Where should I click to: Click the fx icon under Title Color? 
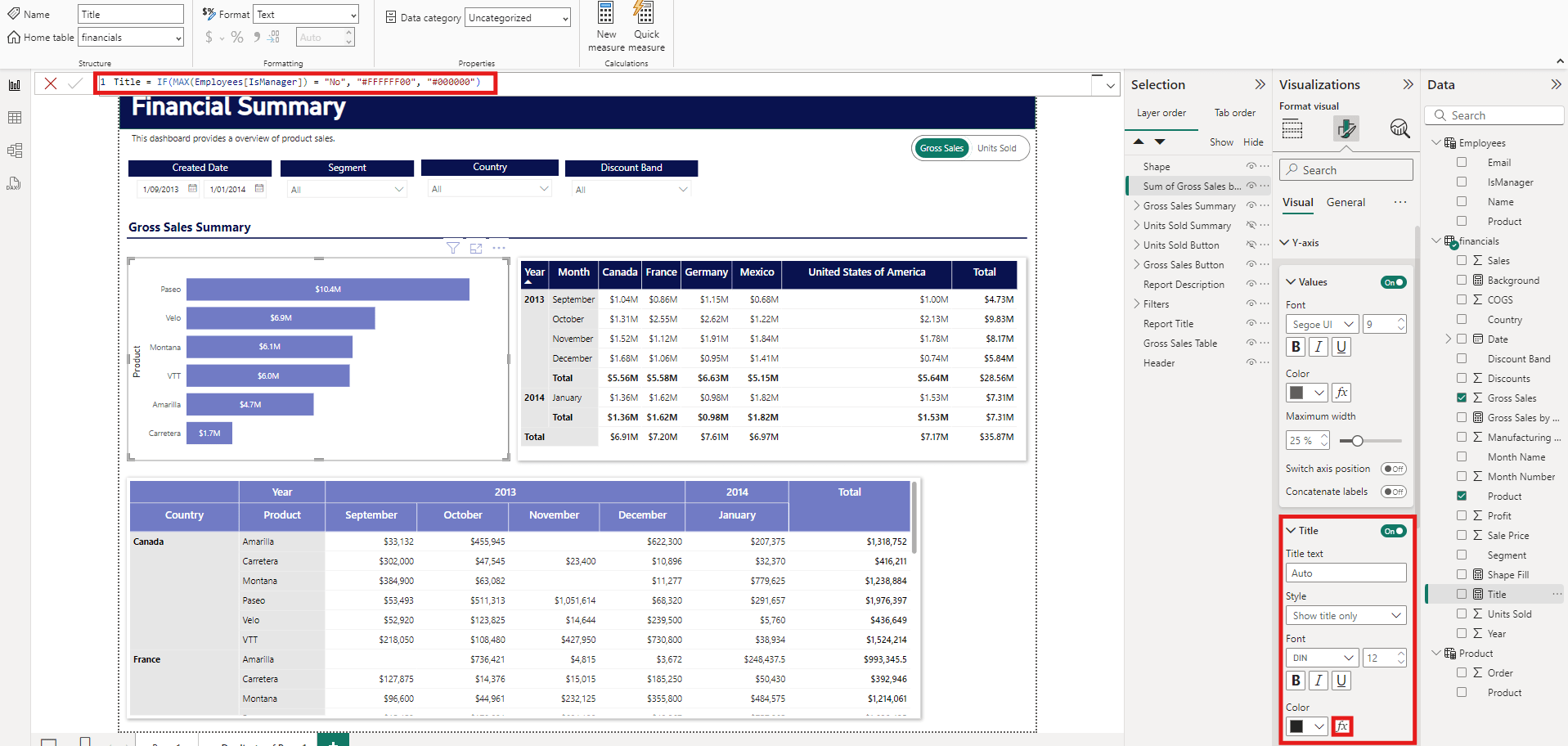[x=1341, y=726]
